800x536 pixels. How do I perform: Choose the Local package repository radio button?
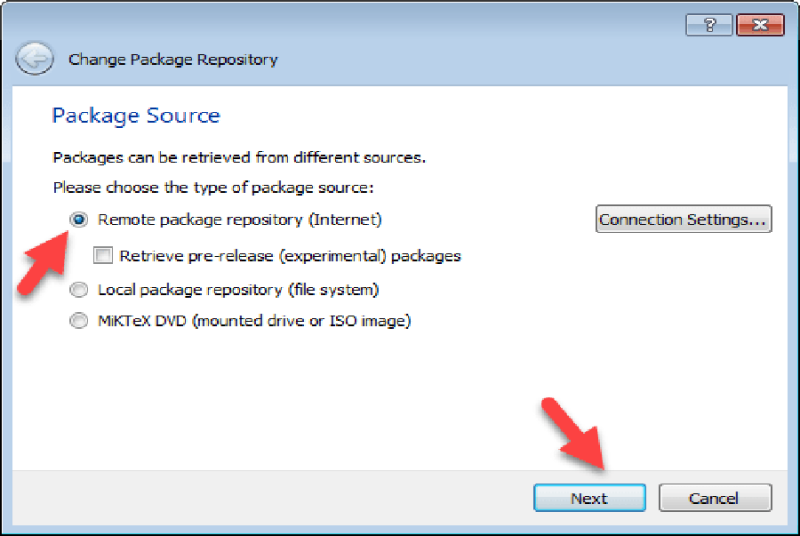point(79,290)
